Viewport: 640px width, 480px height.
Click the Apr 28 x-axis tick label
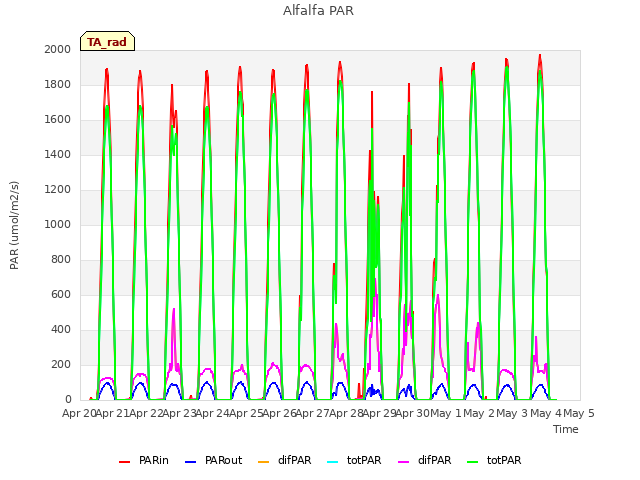point(346,413)
